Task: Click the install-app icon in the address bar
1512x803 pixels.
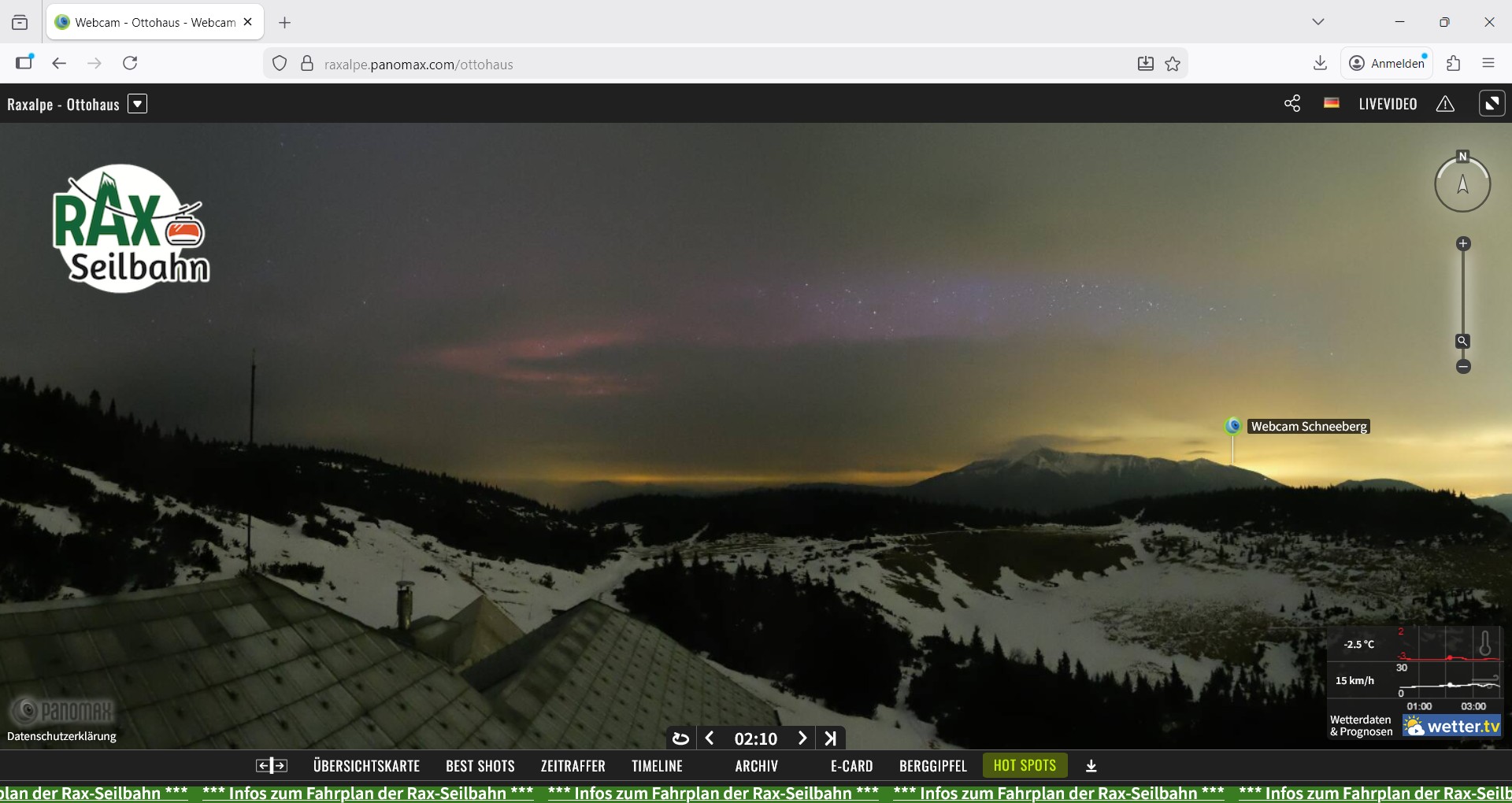Action: point(1146,64)
